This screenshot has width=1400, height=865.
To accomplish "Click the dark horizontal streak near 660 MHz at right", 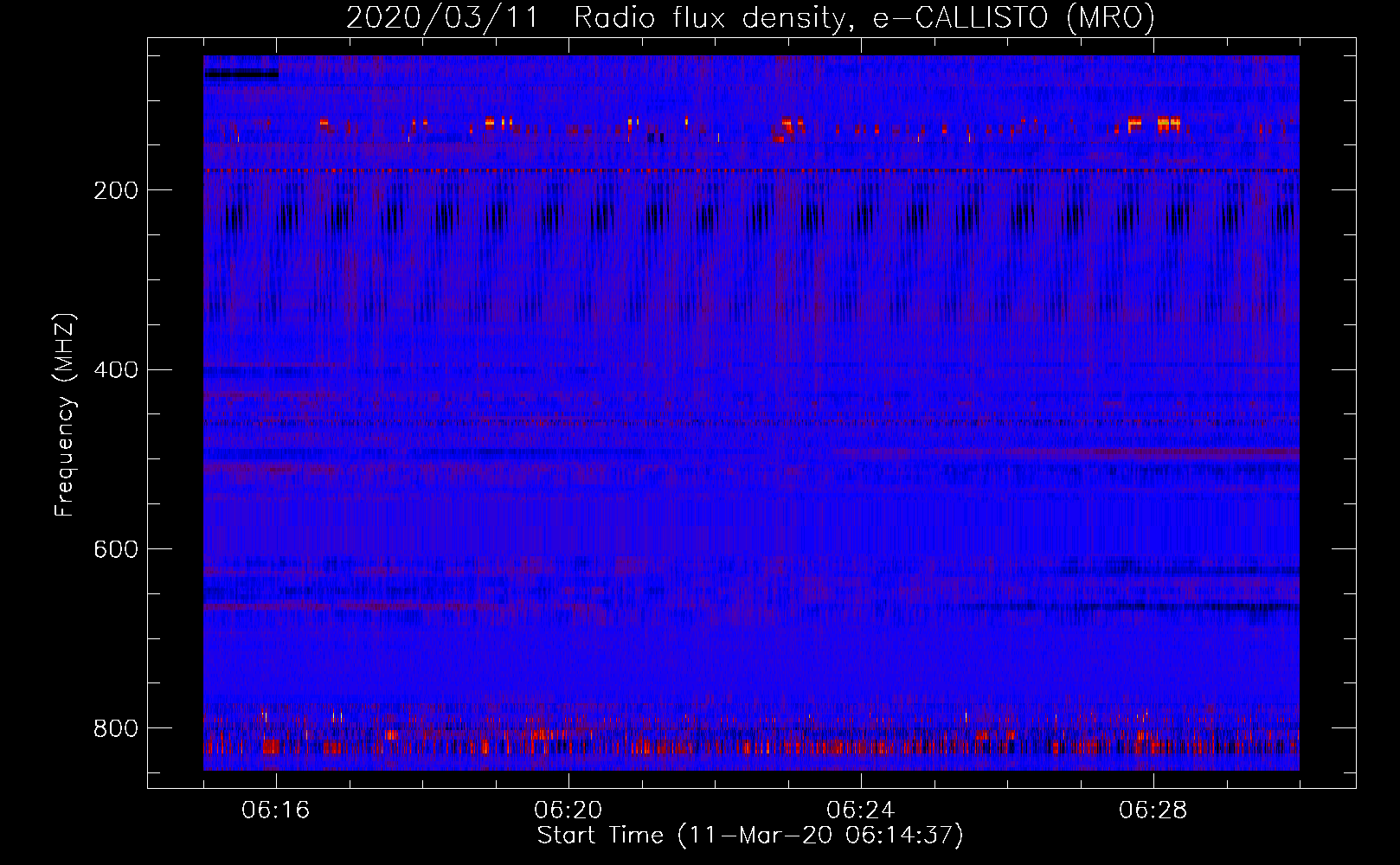I will pyautogui.click(x=1211, y=606).
